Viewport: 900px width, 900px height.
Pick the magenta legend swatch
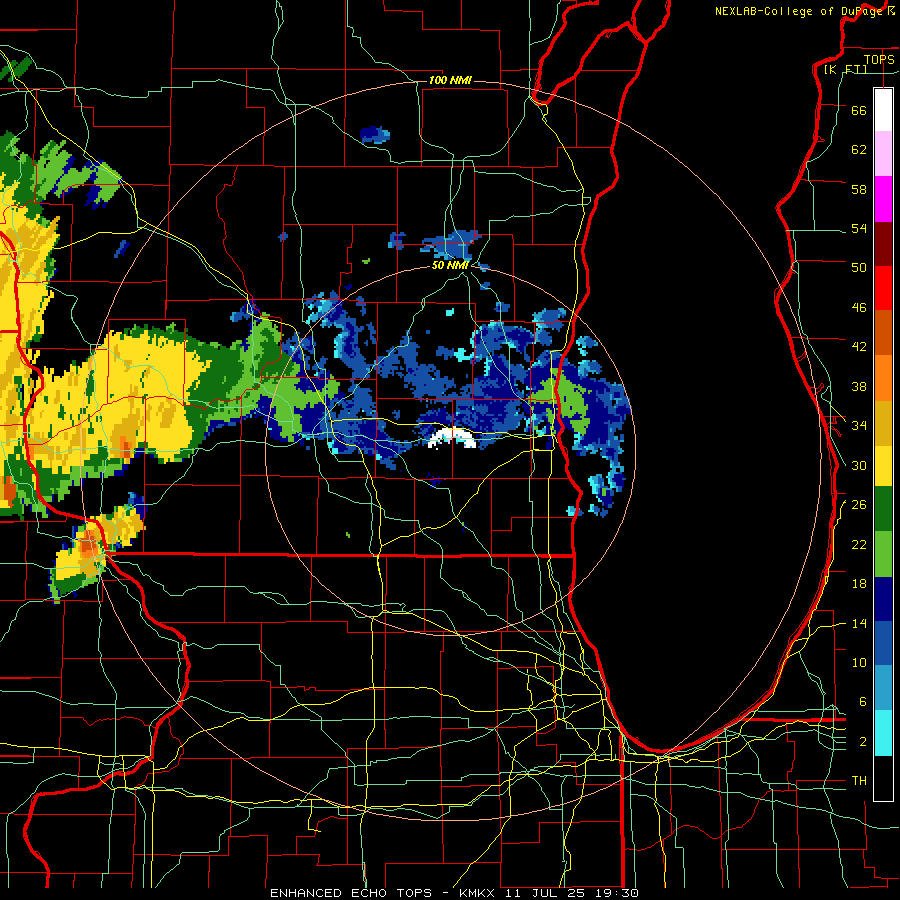coord(883,199)
